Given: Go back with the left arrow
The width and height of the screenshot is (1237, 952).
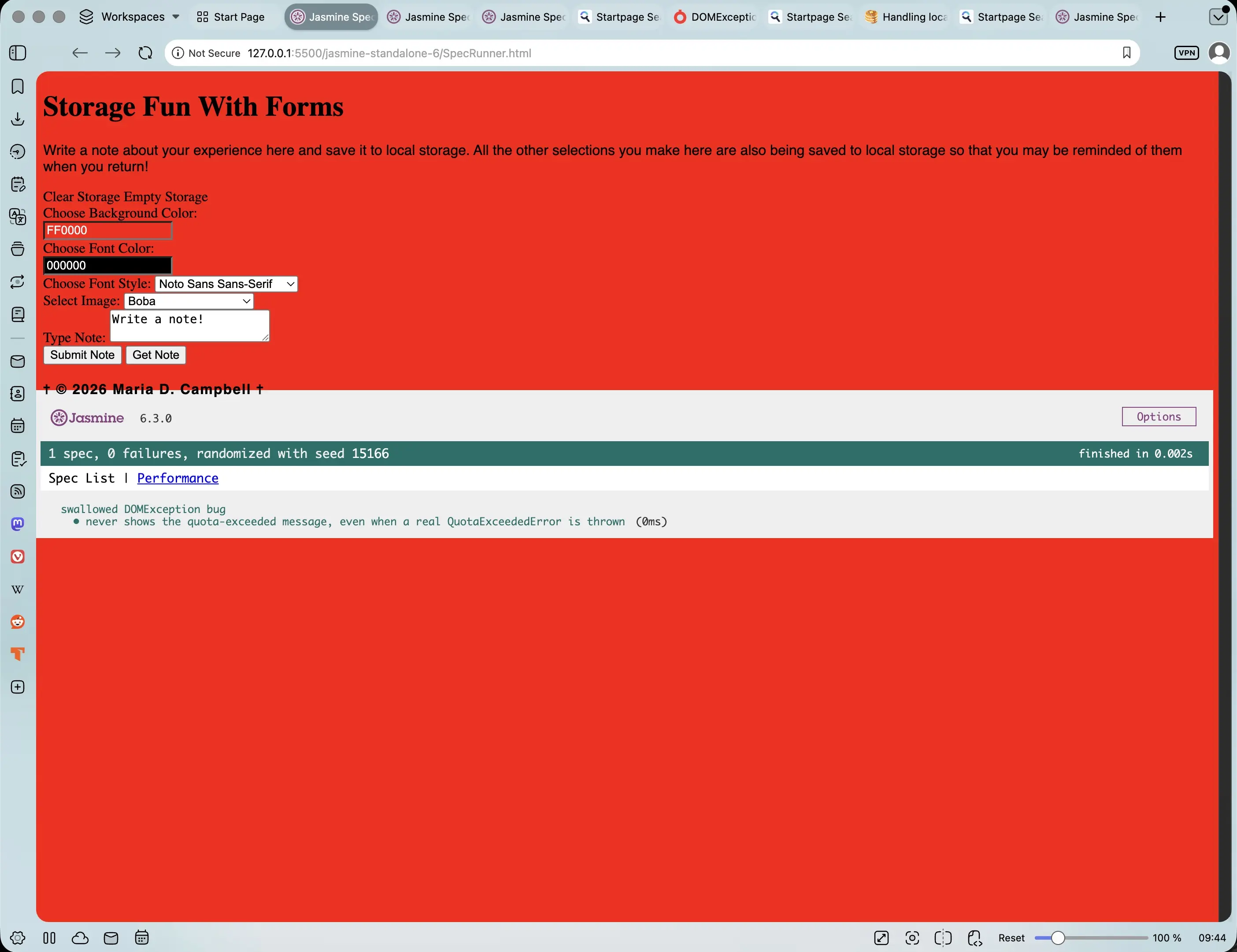Looking at the screenshot, I should tap(80, 53).
